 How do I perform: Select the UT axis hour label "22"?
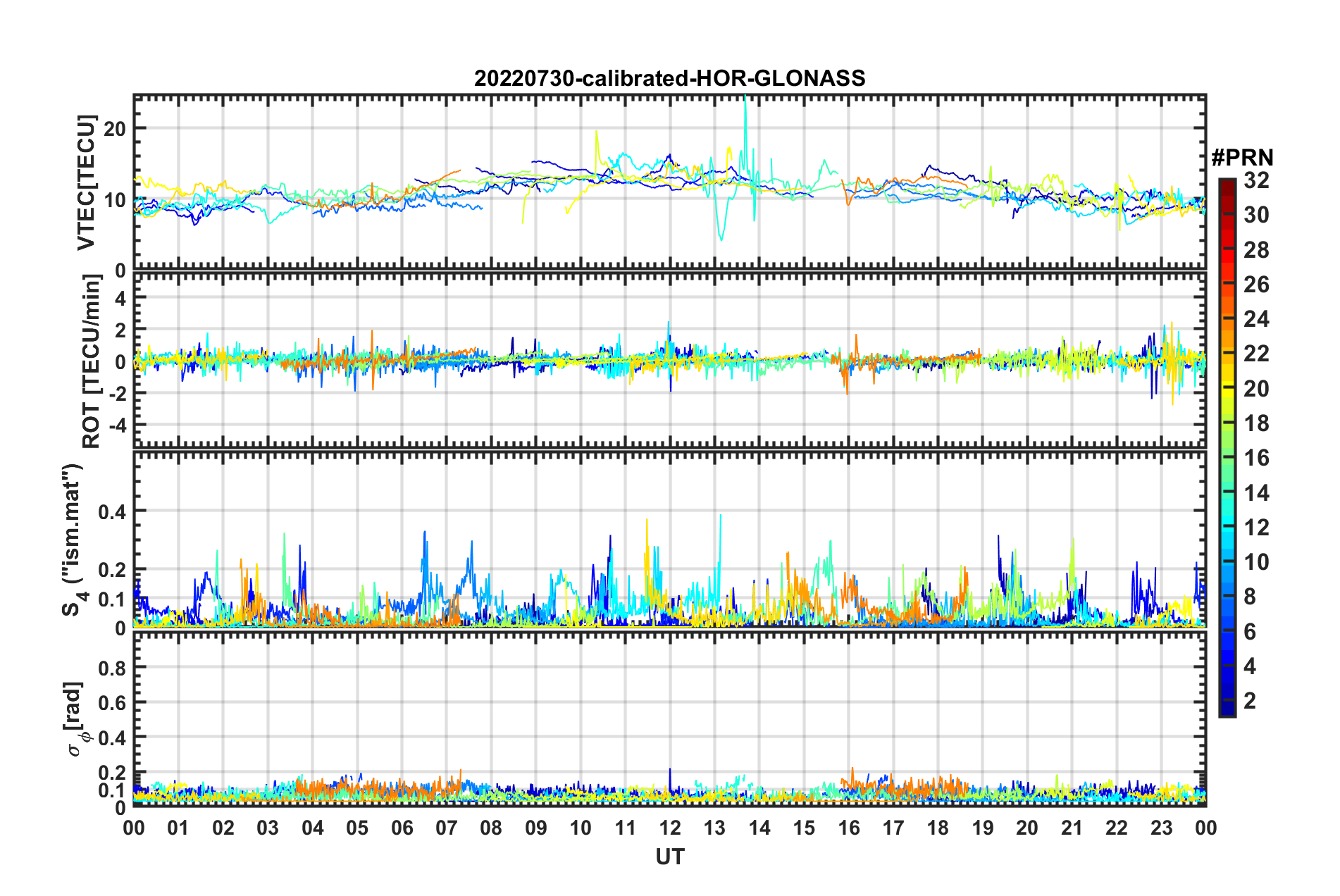(1117, 828)
